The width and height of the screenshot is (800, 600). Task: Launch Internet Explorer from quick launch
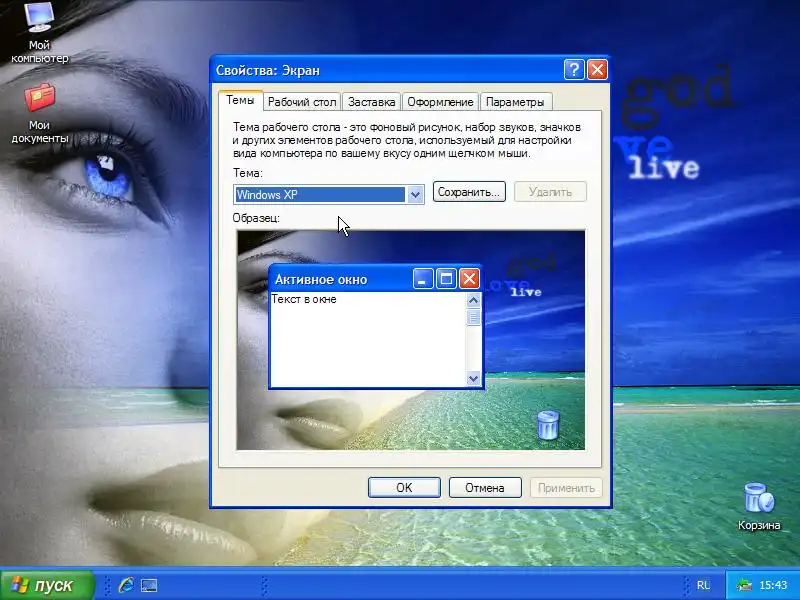(x=126, y=585)
